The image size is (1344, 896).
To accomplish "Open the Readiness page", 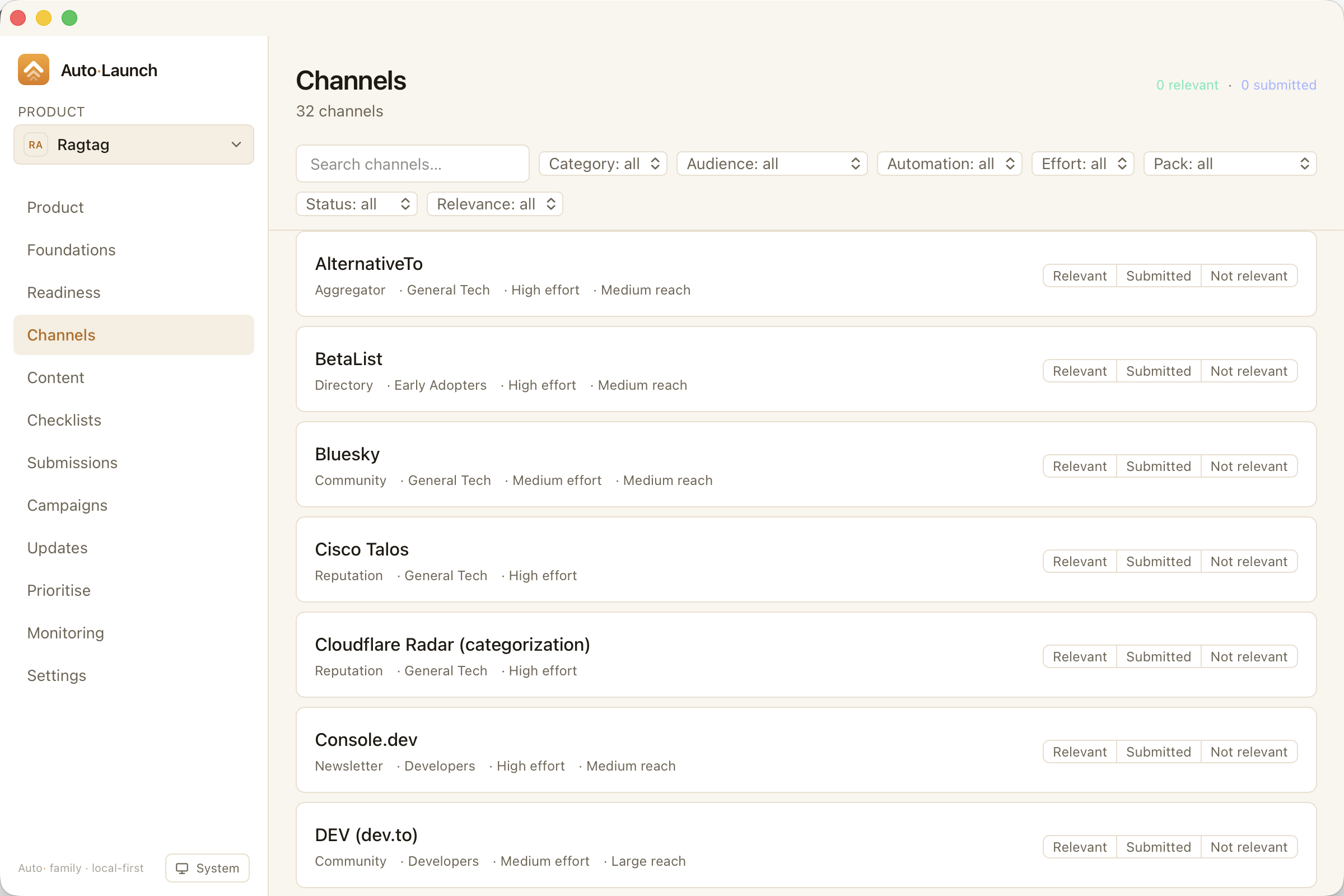I will pos(134,292).
